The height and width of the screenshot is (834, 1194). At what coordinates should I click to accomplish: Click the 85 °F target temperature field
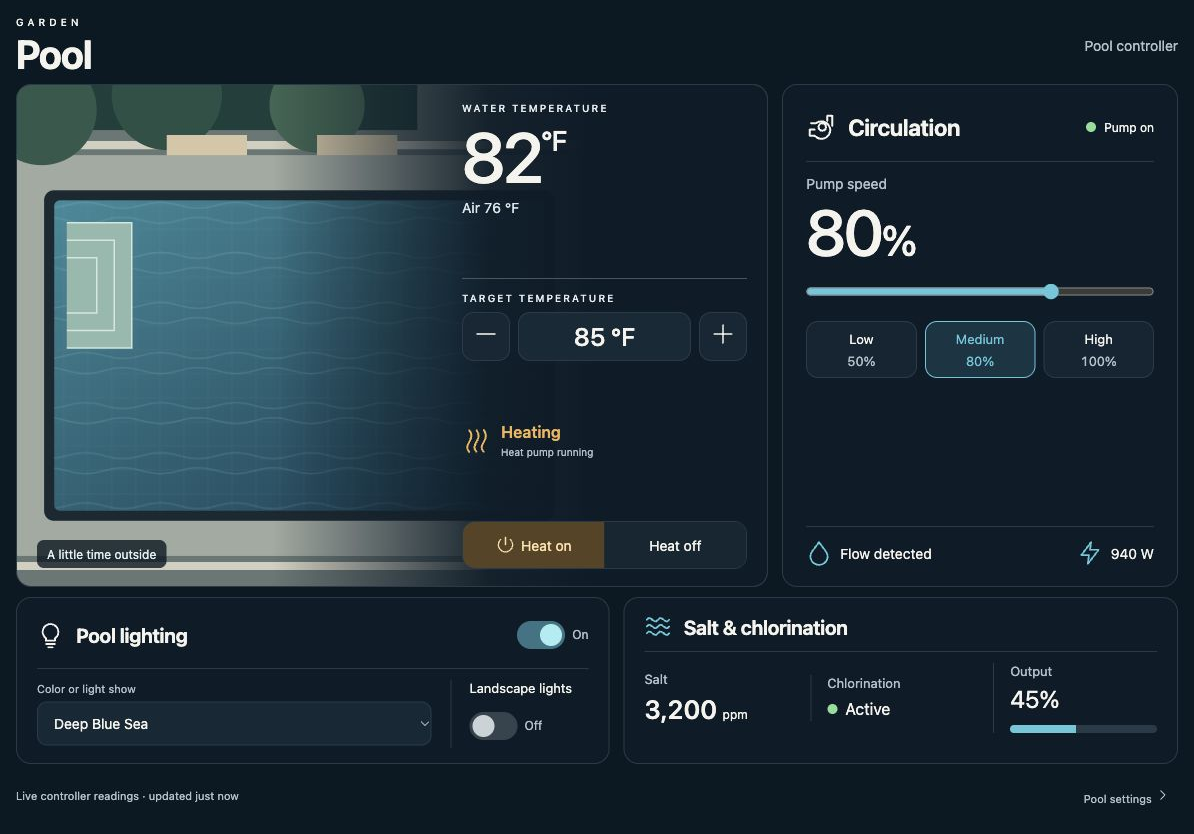click(605, 336)
